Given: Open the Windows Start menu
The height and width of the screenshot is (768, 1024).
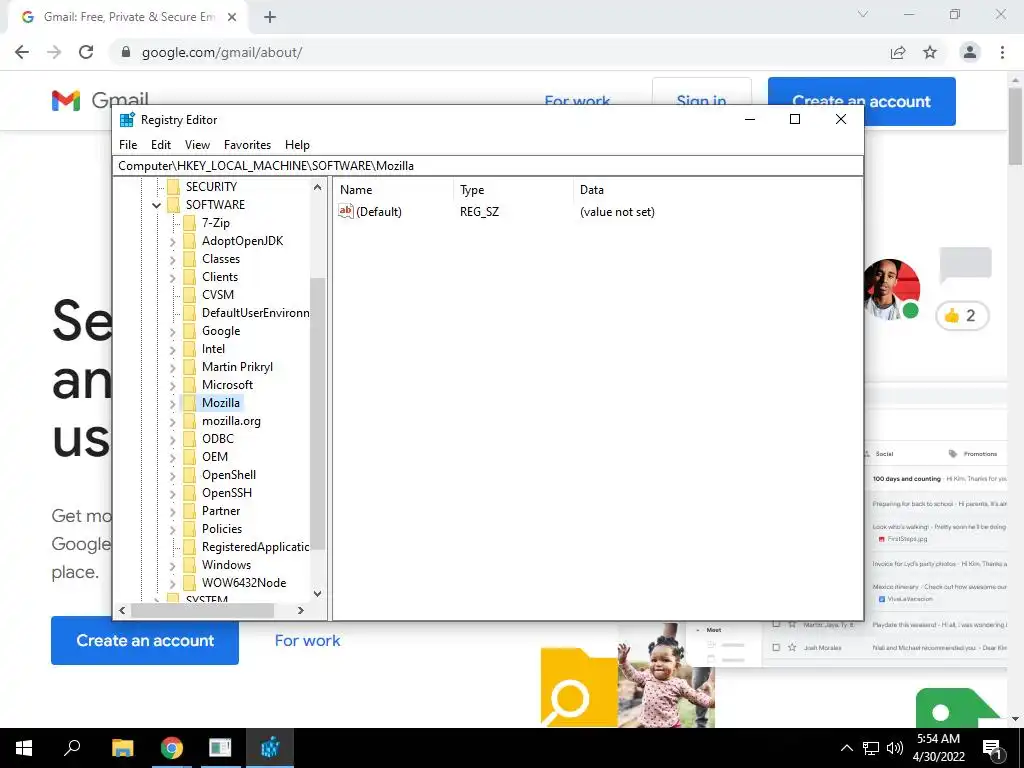Looking at the screenshot, I should point(24,748).
